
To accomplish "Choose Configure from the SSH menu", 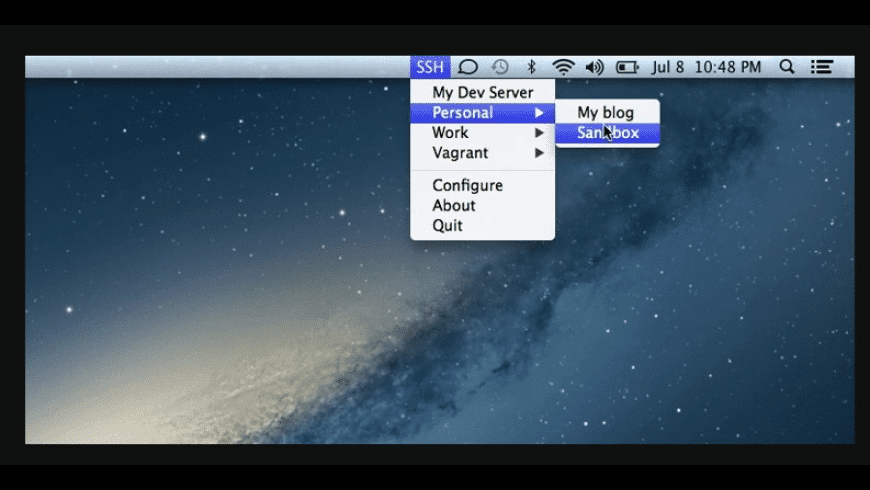I will coord(482,185).
